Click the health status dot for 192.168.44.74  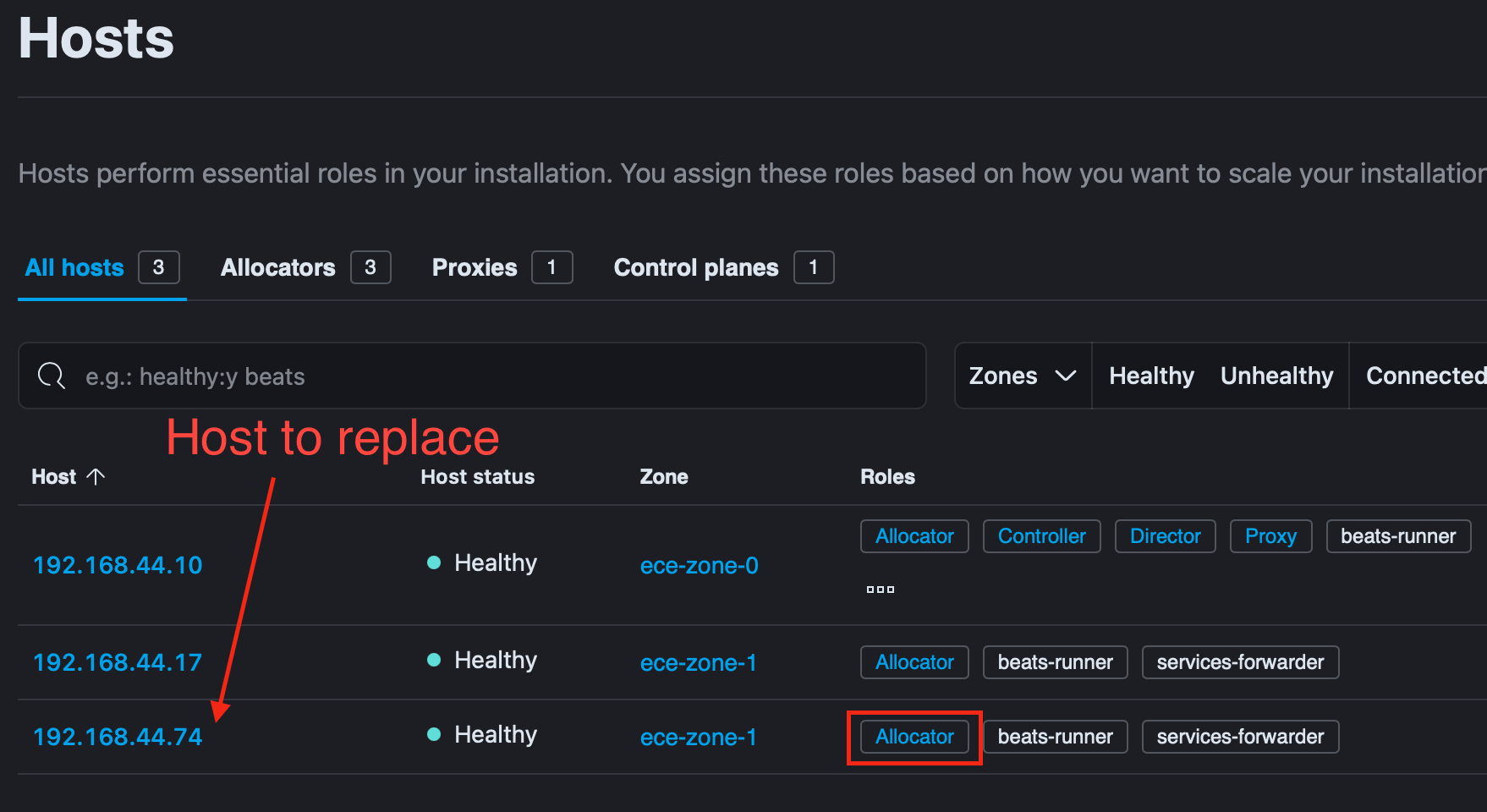[434, 734]
